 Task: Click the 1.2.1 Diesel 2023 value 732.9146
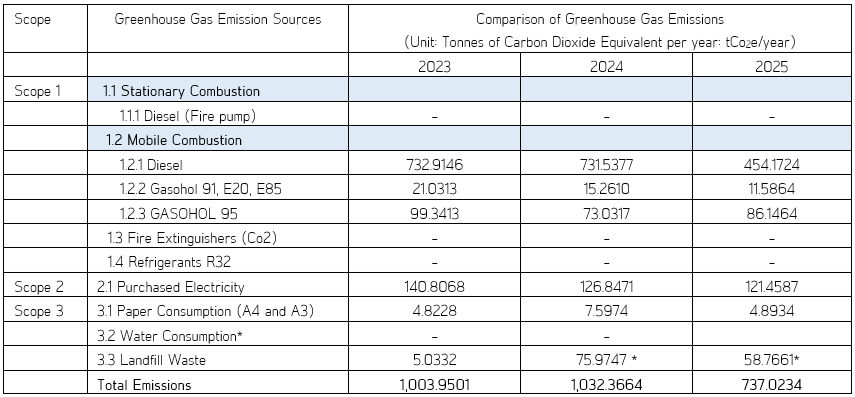434,165
